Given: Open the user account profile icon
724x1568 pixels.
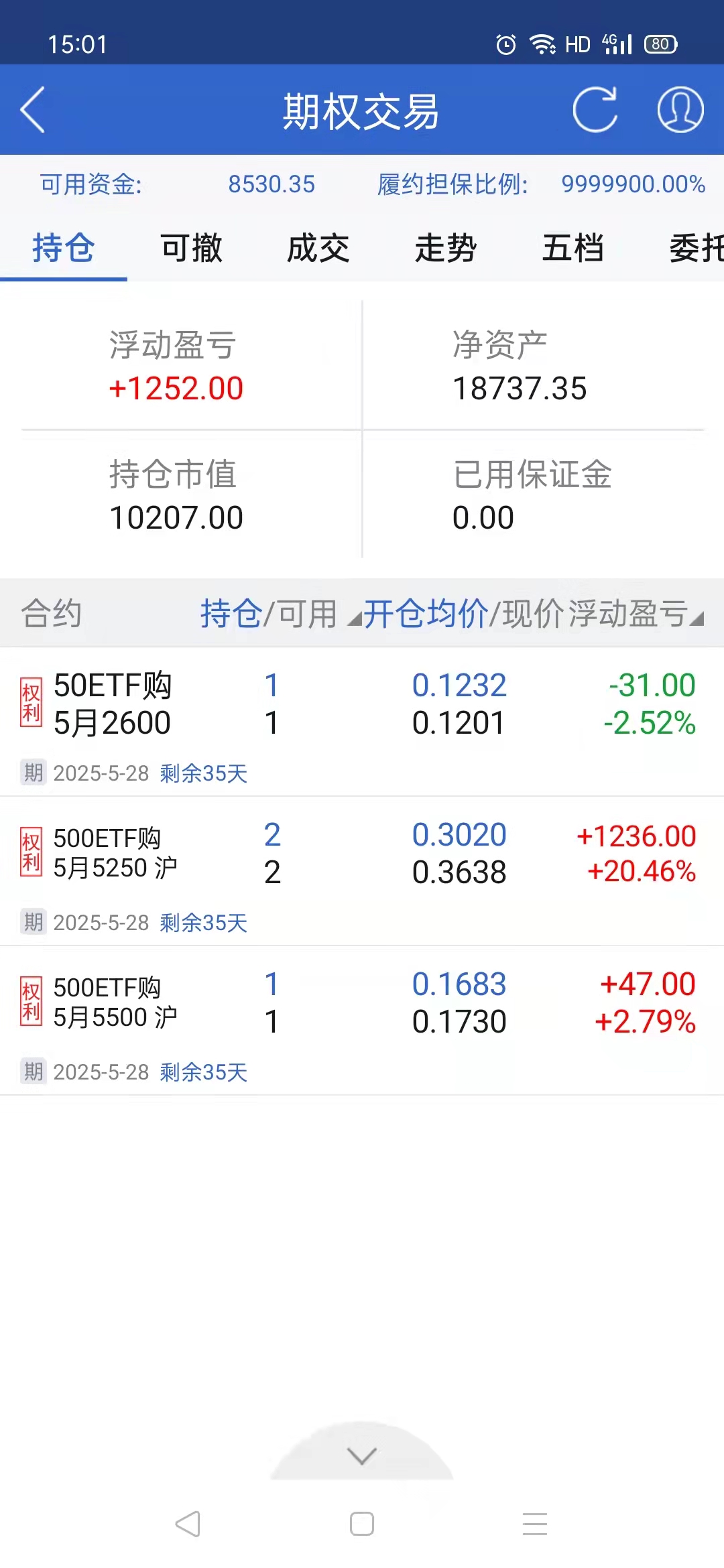Looking at the screenshot, I should pos(680,110).
